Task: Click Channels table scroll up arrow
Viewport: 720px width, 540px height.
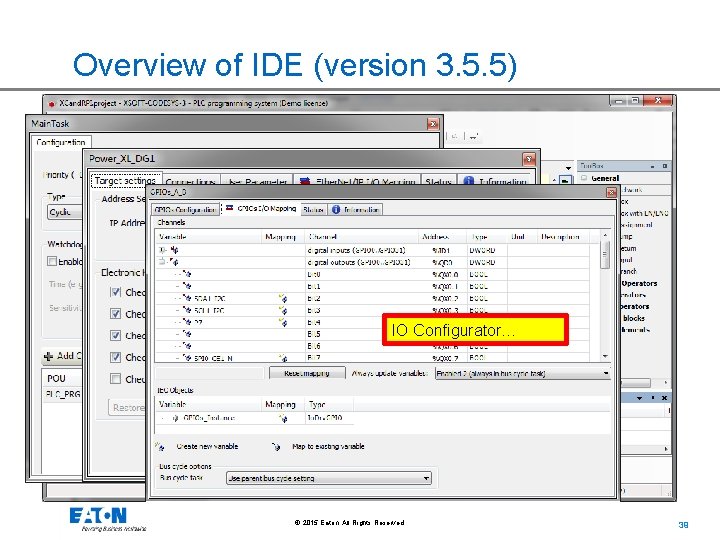Action: pos(605,235)
